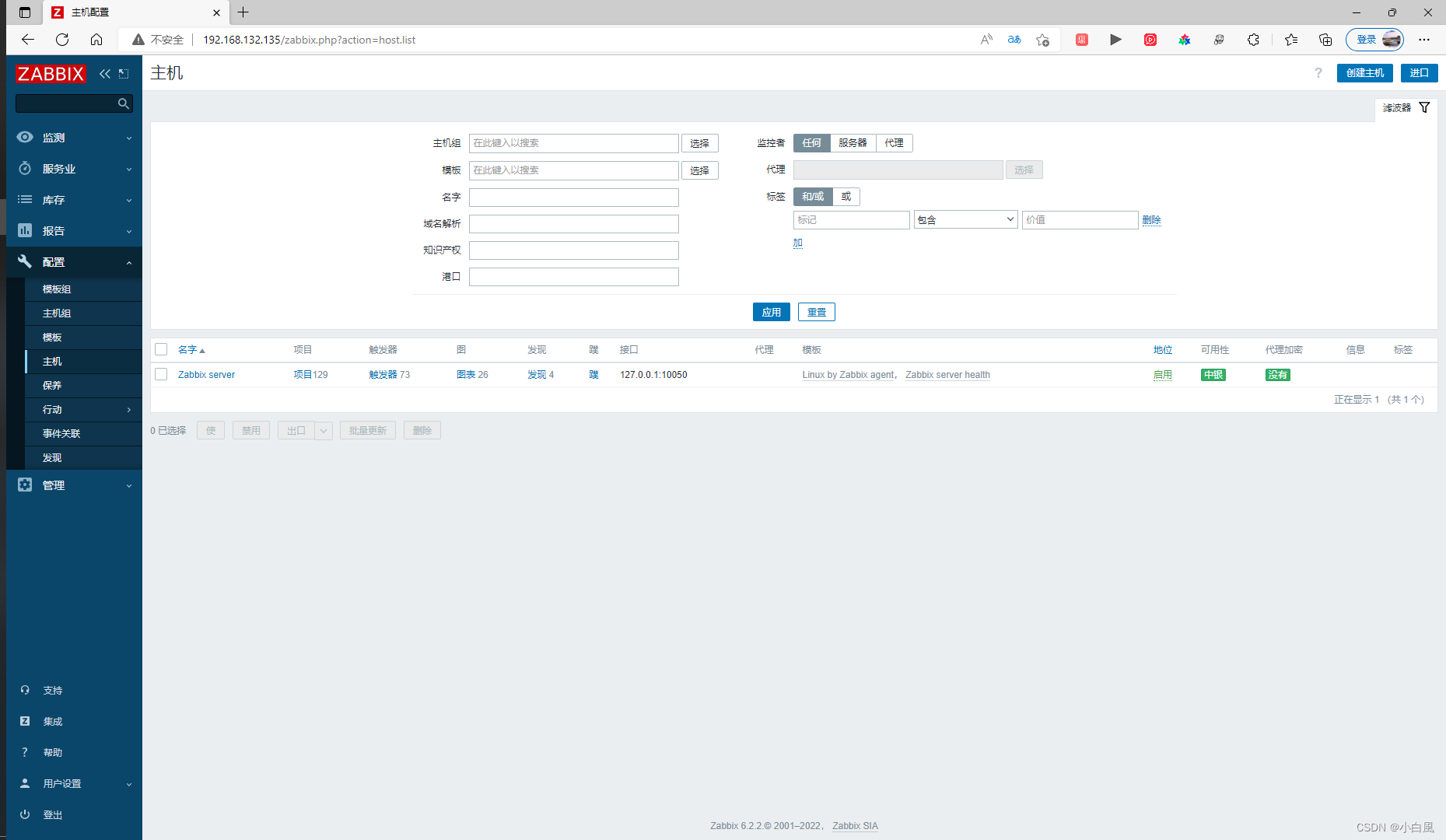Select 代理 in the 监控者 filter
Image resolution: width=1446 pixels, height=840 pixels.
[895, 143]
